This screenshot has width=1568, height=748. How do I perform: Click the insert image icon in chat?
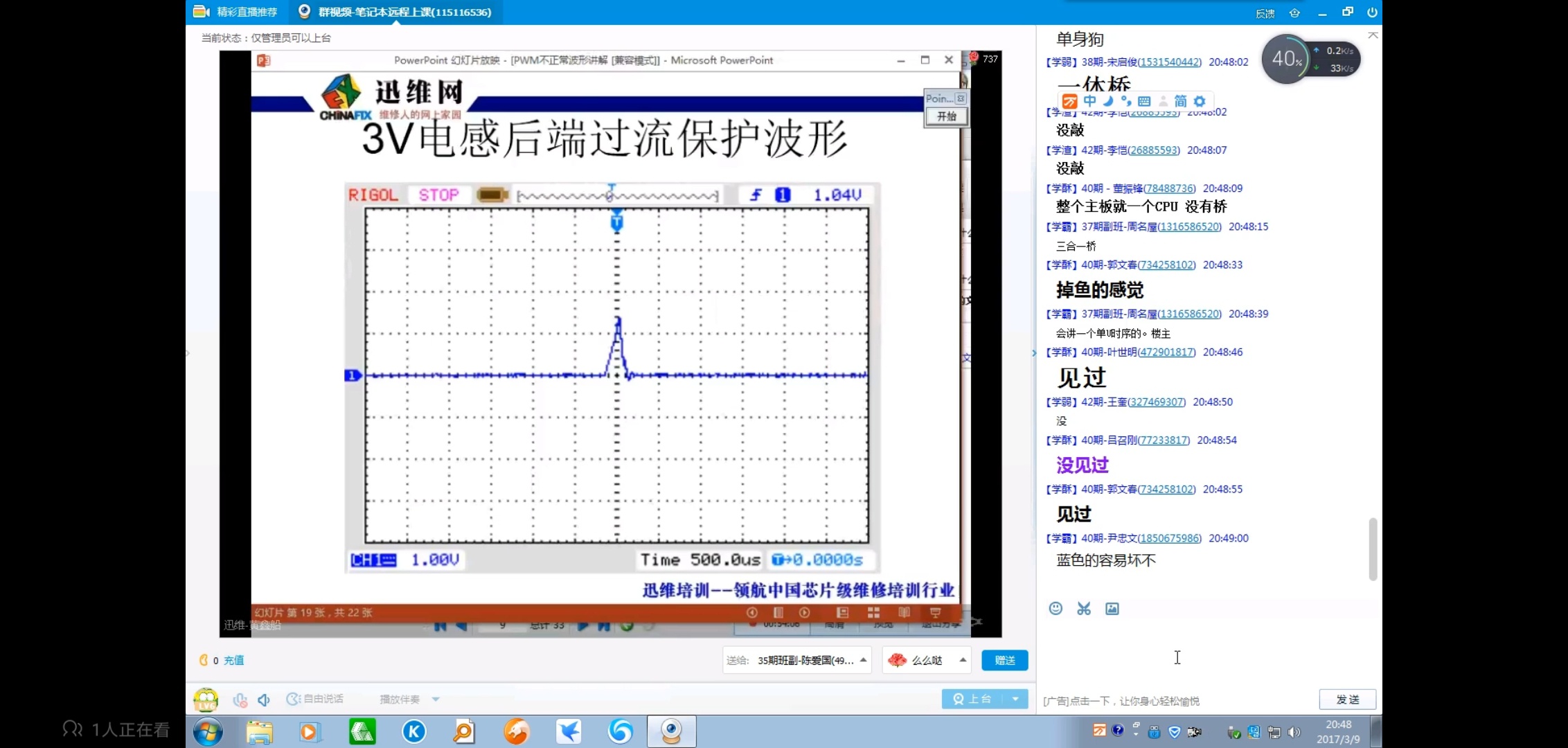pyautogui.click(x=1112, y=608)
